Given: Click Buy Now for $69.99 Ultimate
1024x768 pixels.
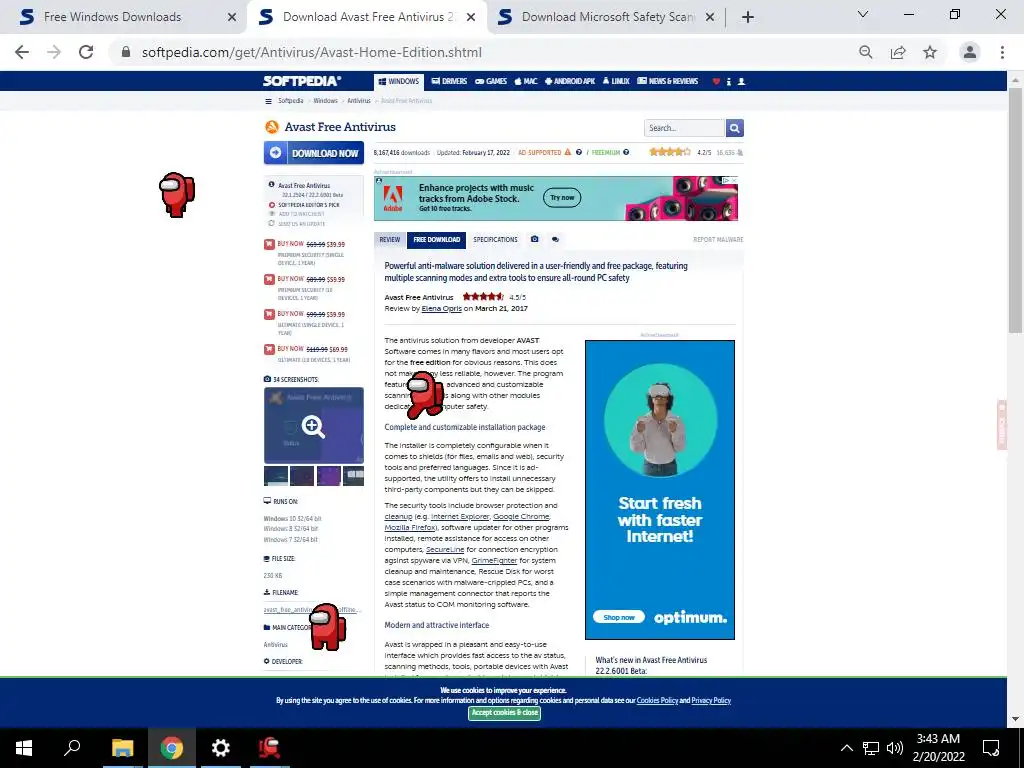Looking at the screenshot, I should (306, 349).
